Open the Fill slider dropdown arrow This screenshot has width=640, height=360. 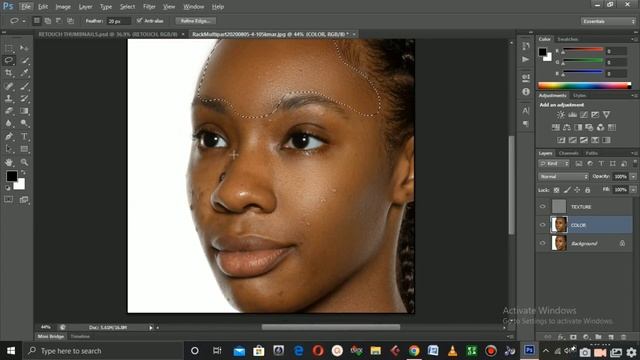[x=633, y=190]
